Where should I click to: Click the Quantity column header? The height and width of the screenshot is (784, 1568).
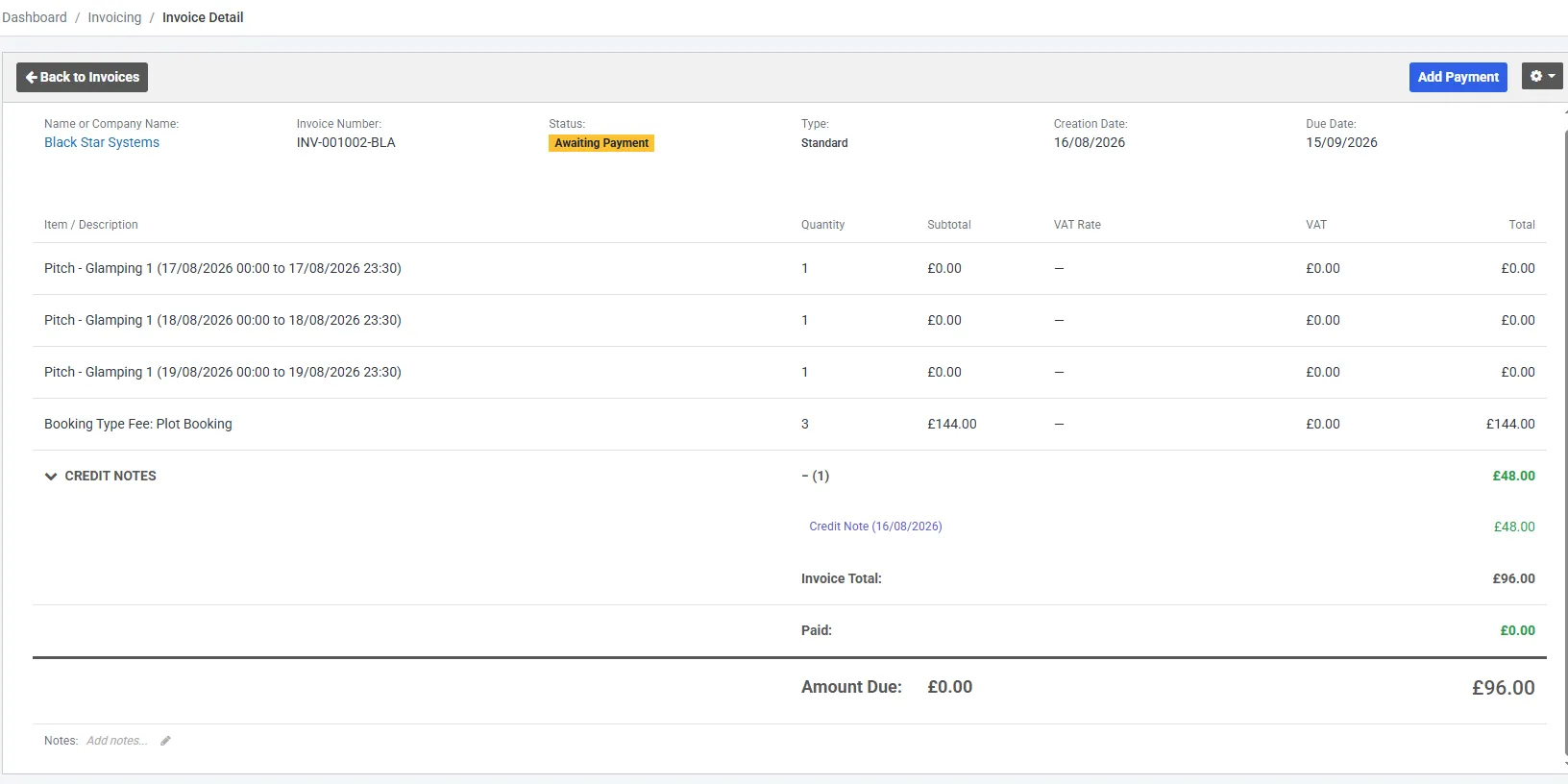822,225
